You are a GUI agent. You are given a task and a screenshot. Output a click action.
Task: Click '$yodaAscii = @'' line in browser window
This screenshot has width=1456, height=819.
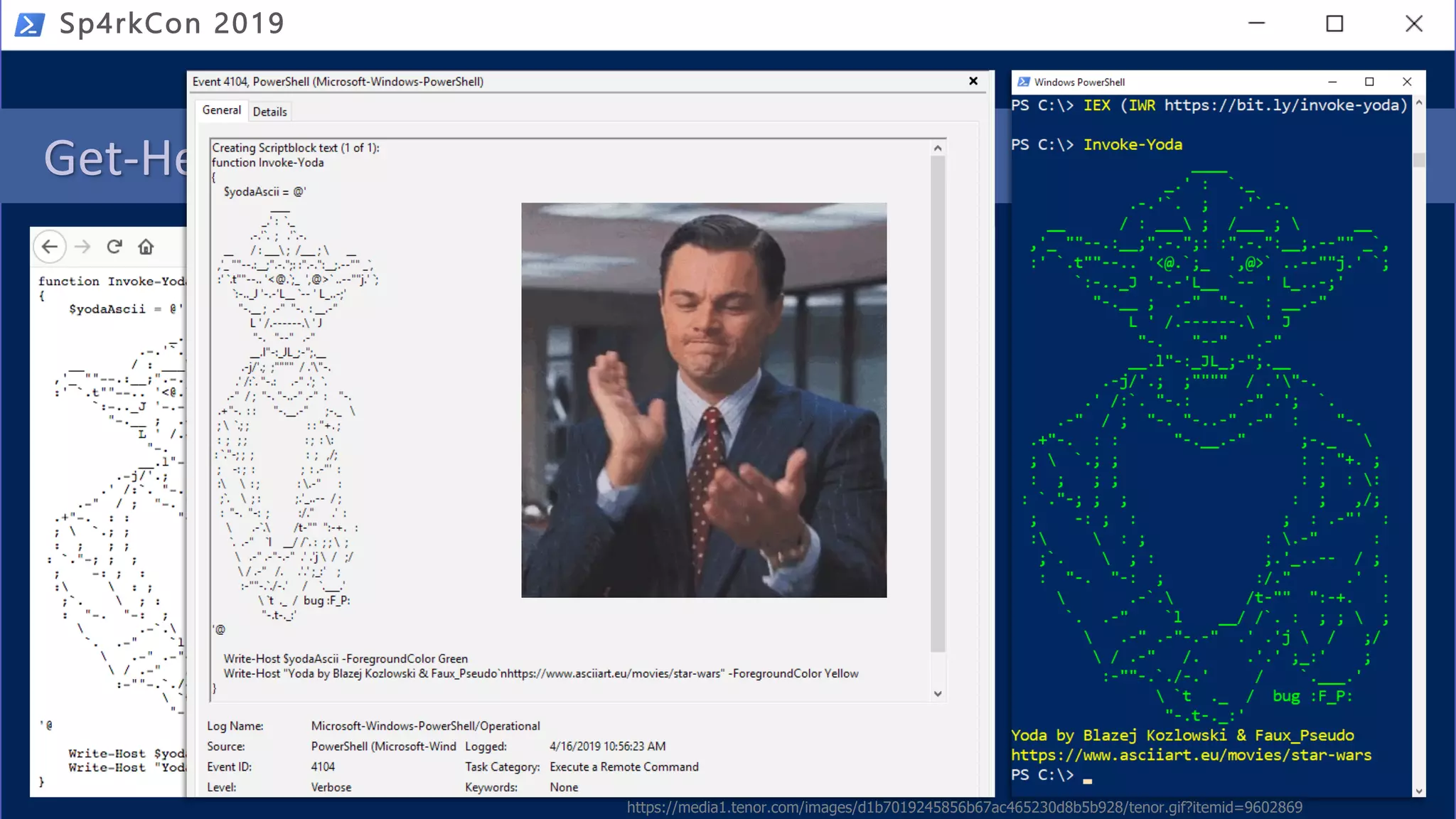pyautogui.click(x=126, y=309)
